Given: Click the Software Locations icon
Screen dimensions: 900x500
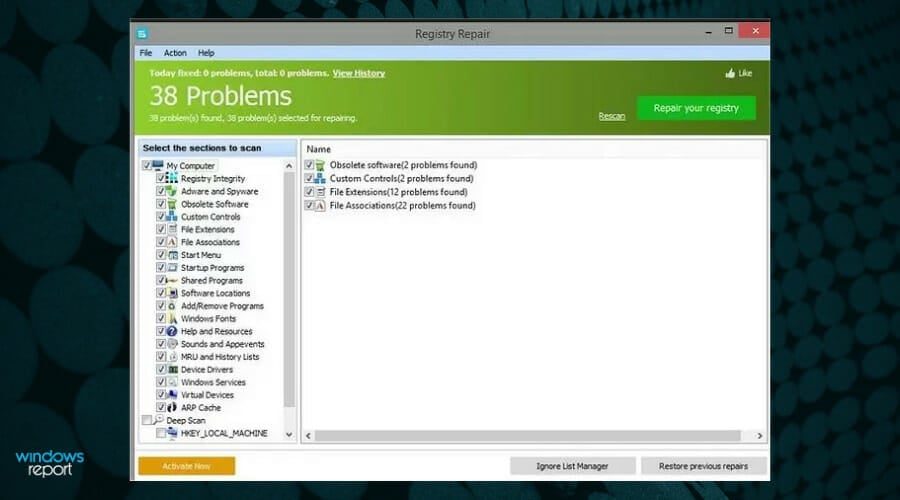Looking at the screenshot, I should tap(172, 293).
